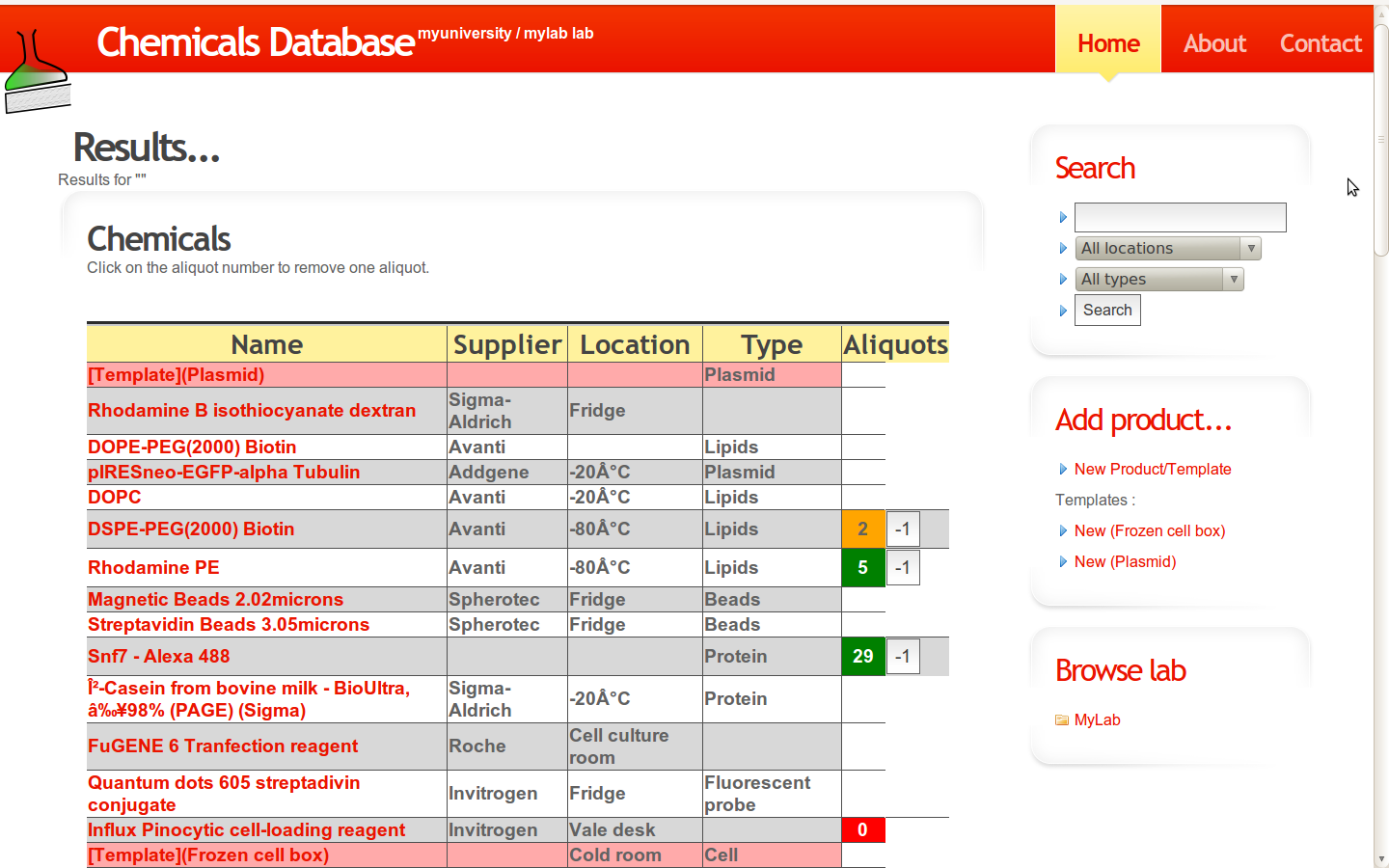Click the blue arrow beside the Search button
Screen dimensions: 1389x868
point(1064,310)
